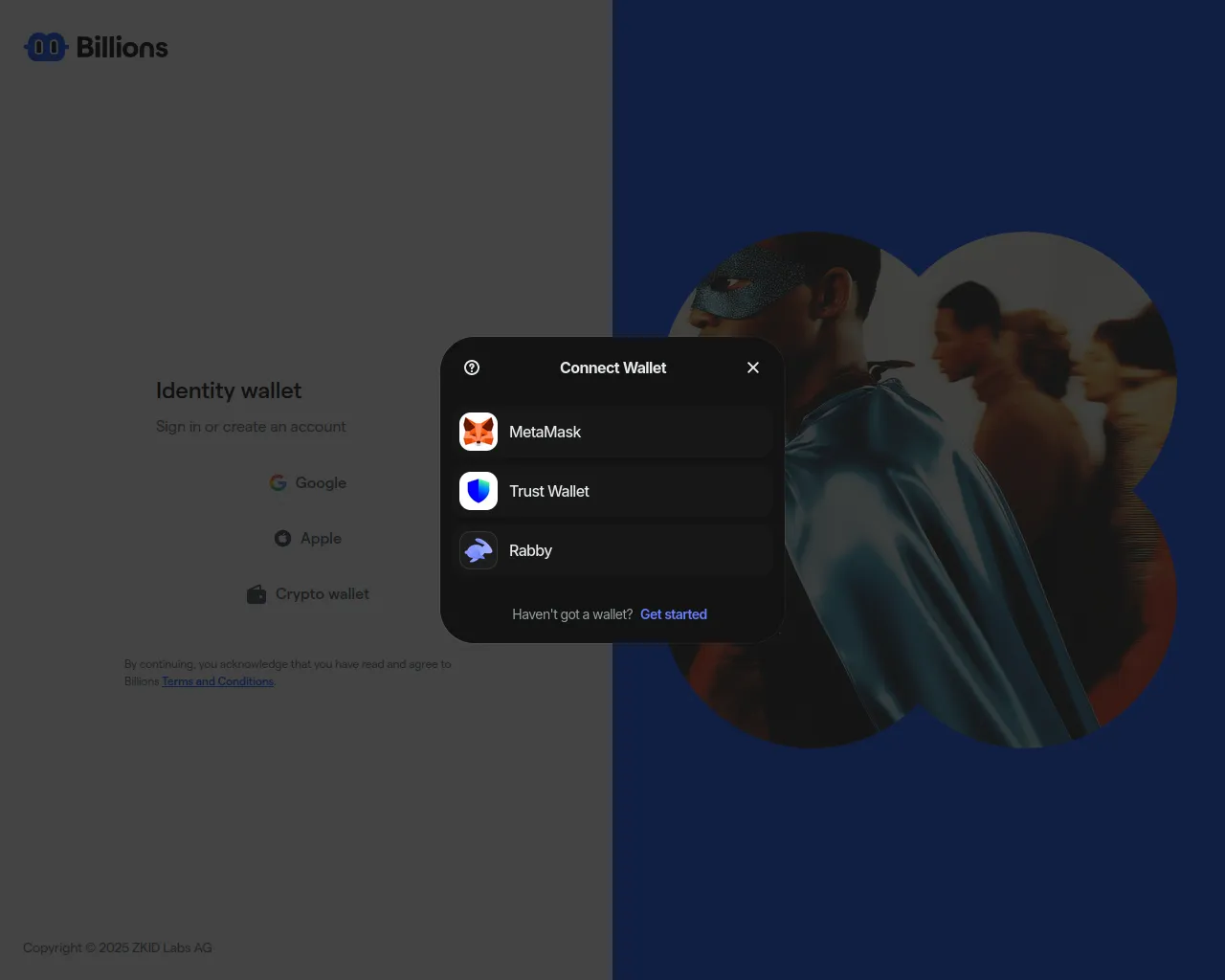Choose the Crypto wallet label
The image size is (1225, 980).
[x=323, y=594]
